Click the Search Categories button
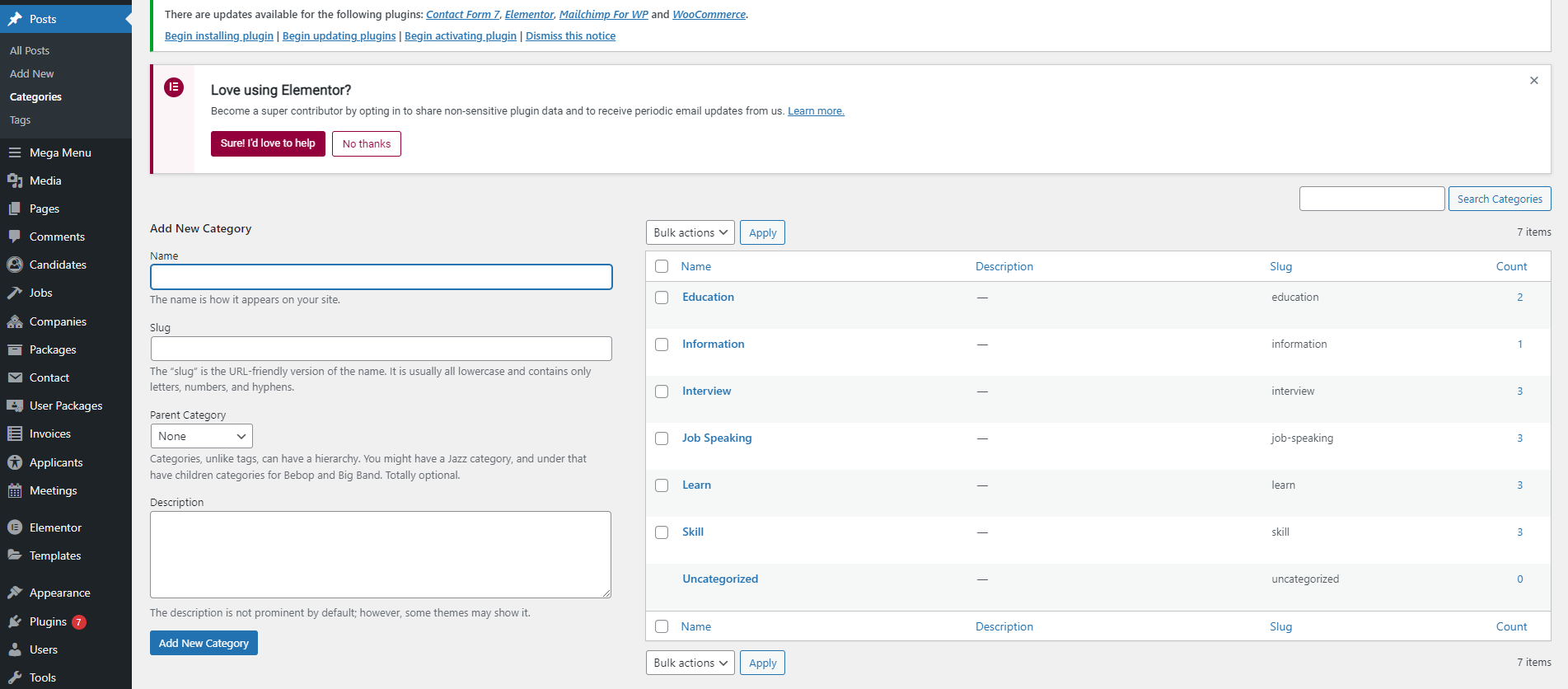Viewport: 1568px width, 689px height. click(x=1499, y=199)
